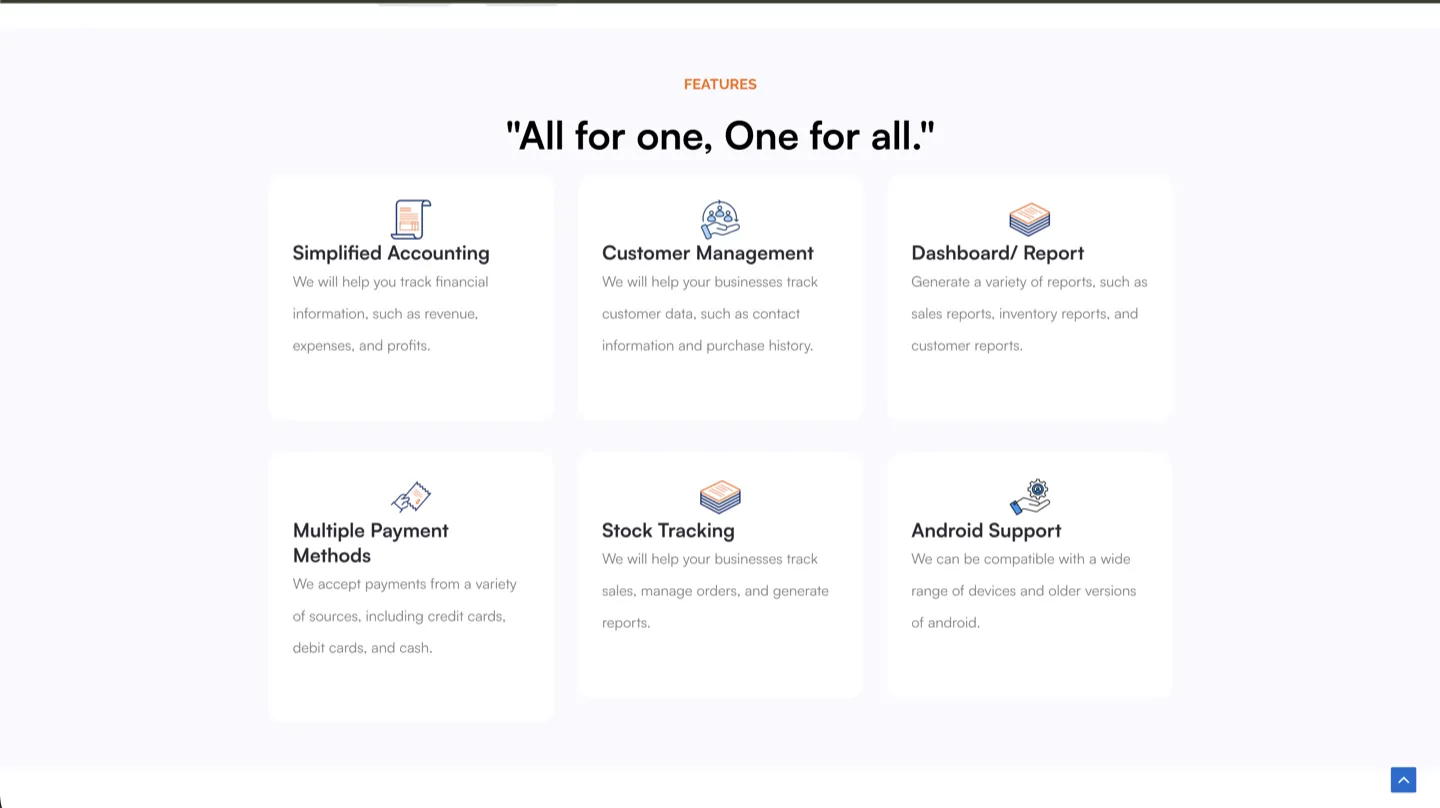
Task: Click the orange FEATURES section label
Action: [720, 84]
